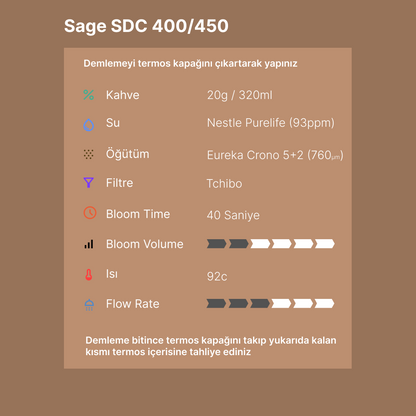
Task: Click the Nestle Purelife (93ppm) text
Action: point(271,123)
